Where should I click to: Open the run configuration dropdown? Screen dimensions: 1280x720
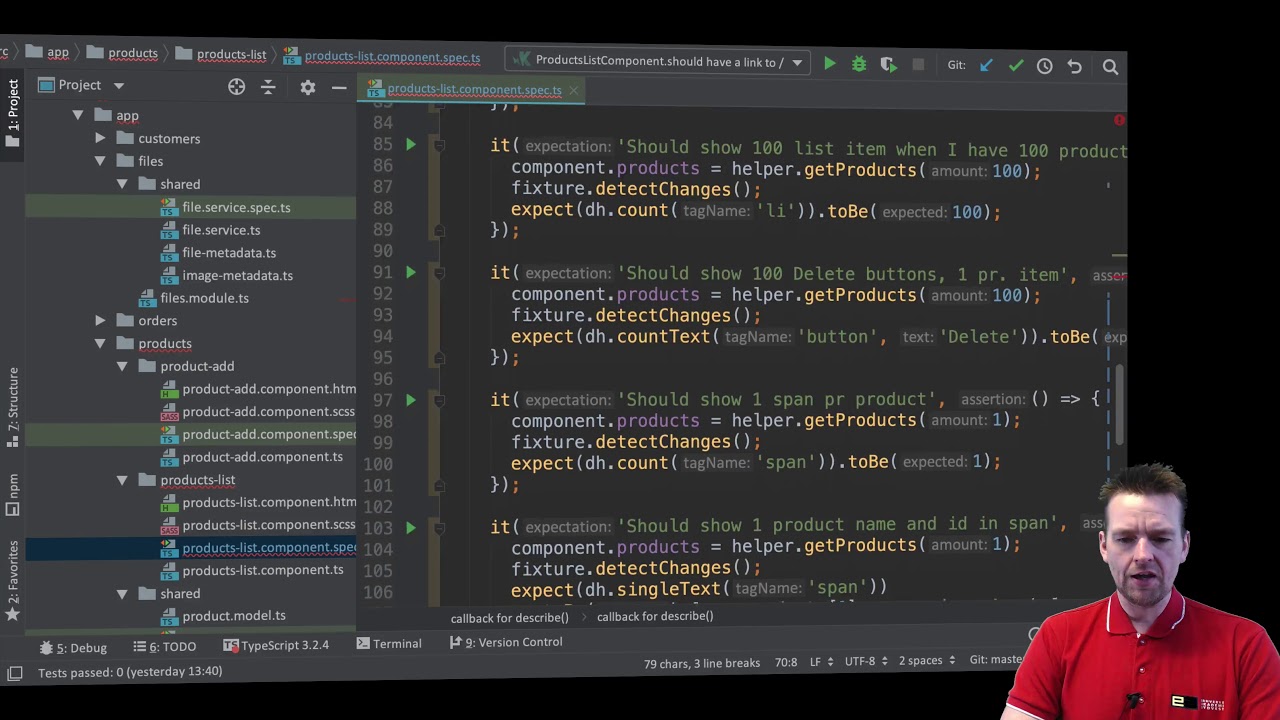[x=658, y=61]
